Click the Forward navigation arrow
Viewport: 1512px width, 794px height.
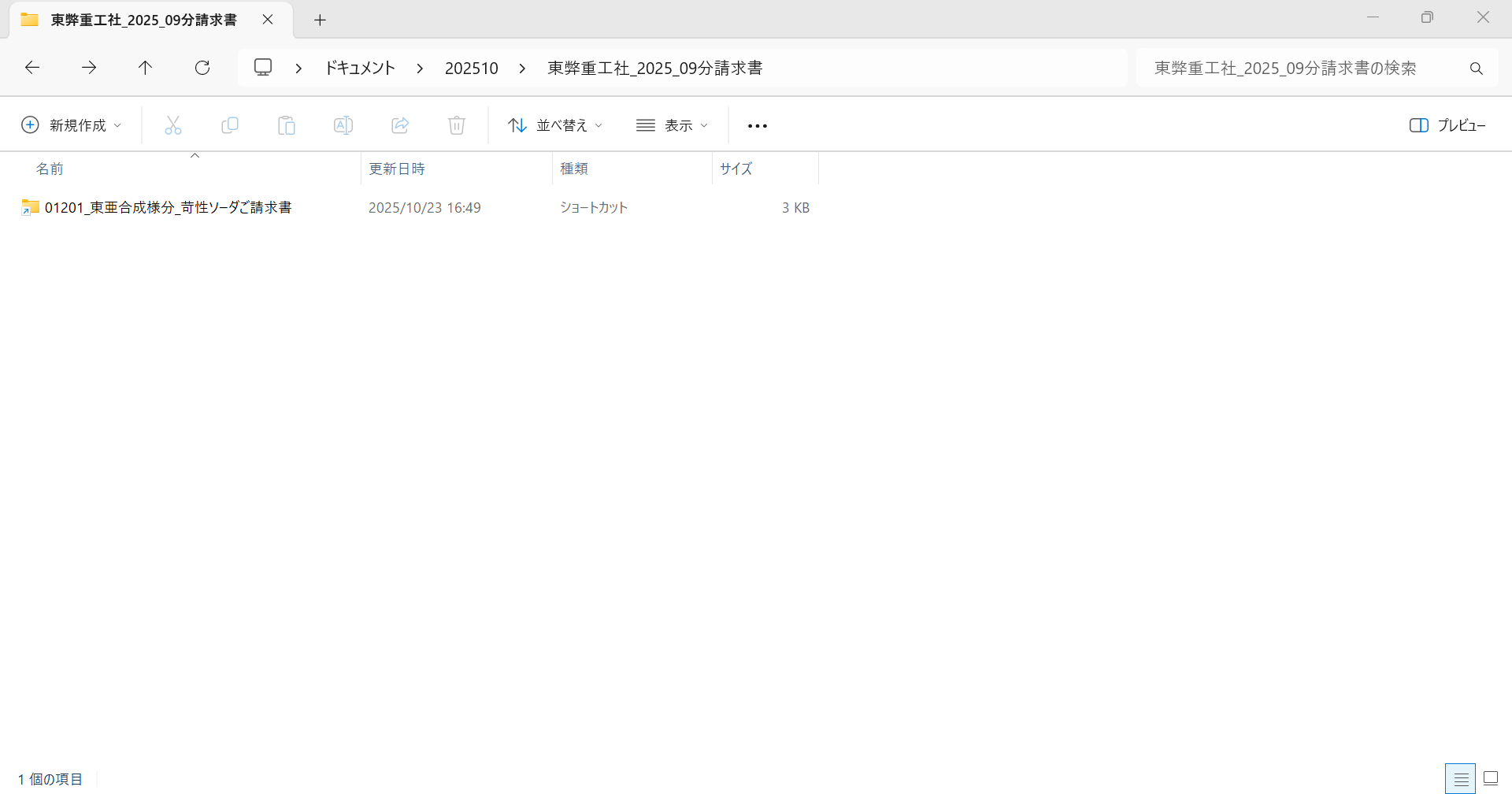89,68
